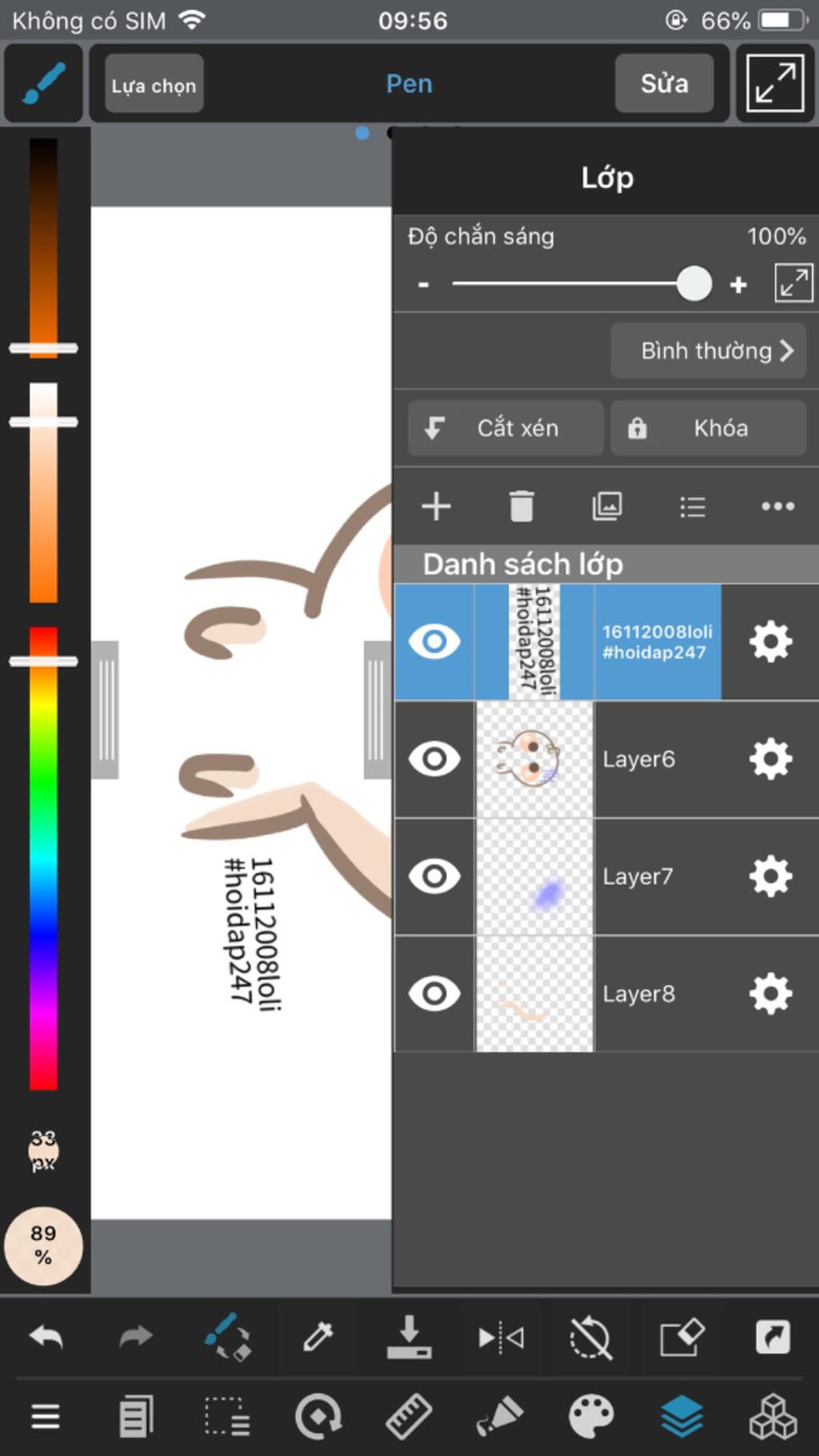
Task: Open the materials cubes icon
Action: coord(773,1417)
